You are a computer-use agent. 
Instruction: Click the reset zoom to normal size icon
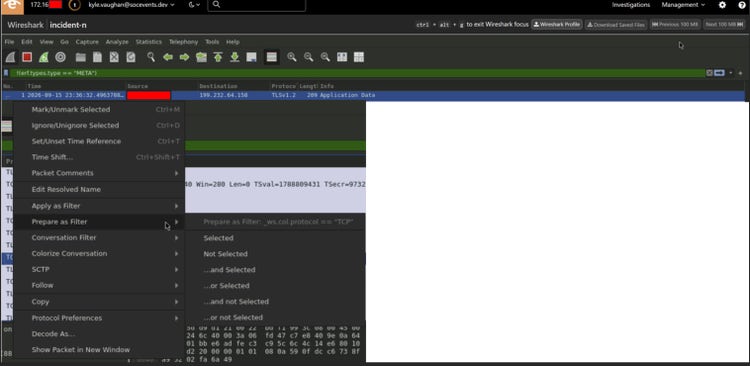325,57
